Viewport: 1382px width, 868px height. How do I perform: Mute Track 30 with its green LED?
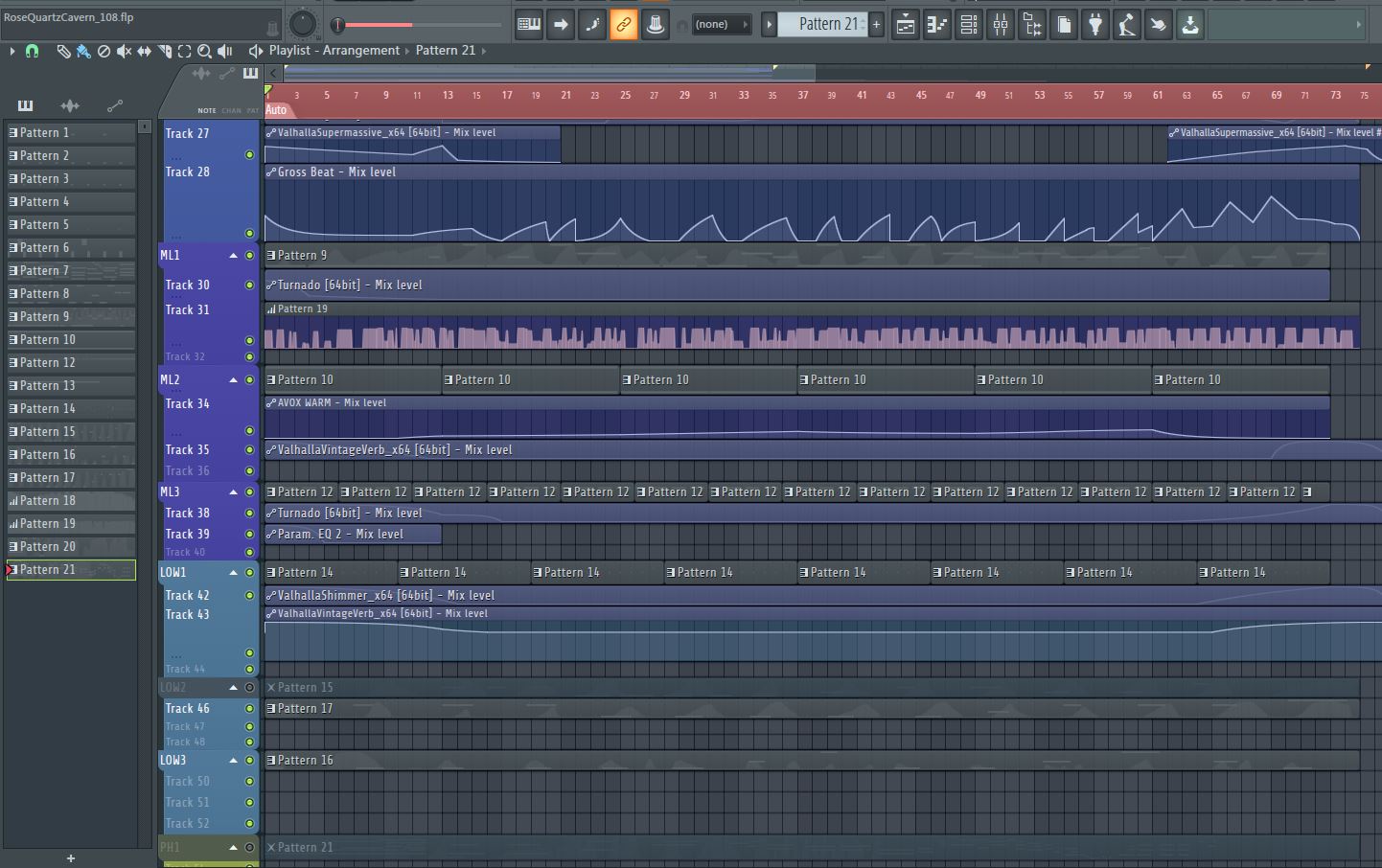pyautogui.click(x=249, y=286)
